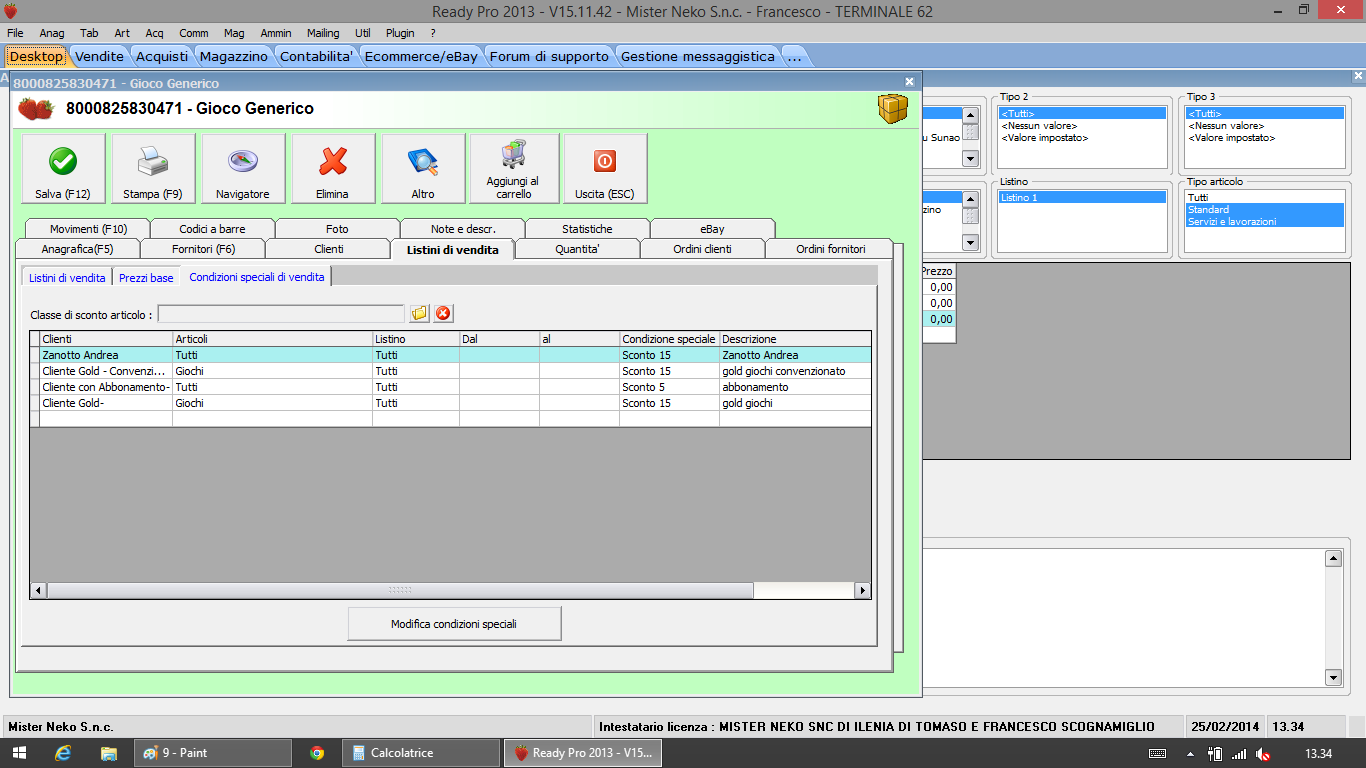The image size is (1366, 768).
Task: Focus the Classe di sconto articolo field
Action: click(x=281, y=314)
